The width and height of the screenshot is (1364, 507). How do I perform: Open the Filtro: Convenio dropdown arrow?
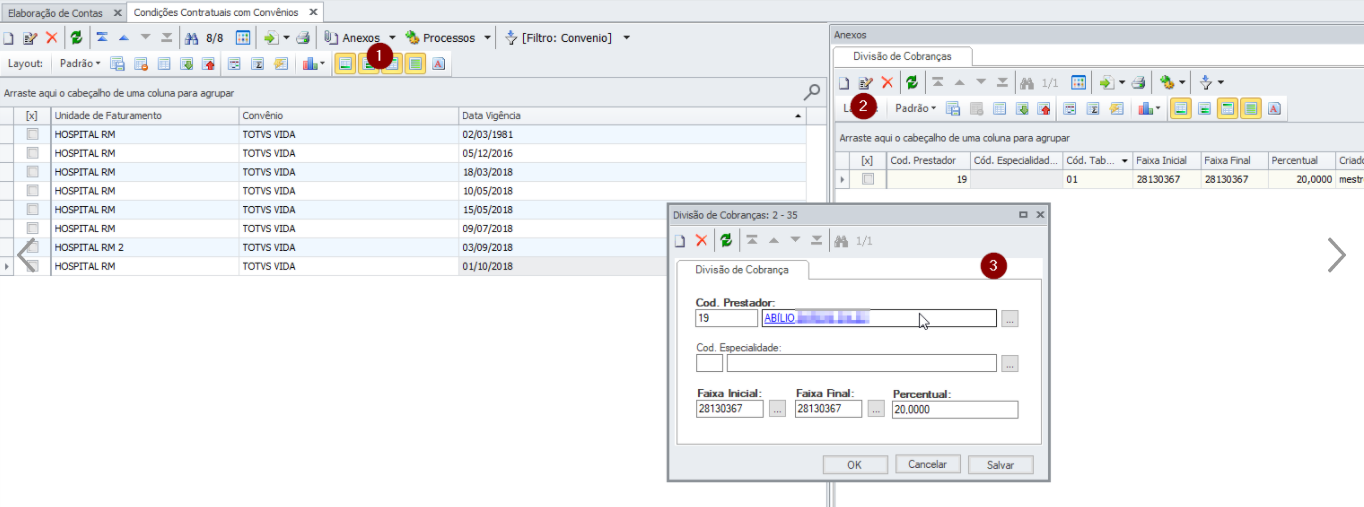click(626, 38)
